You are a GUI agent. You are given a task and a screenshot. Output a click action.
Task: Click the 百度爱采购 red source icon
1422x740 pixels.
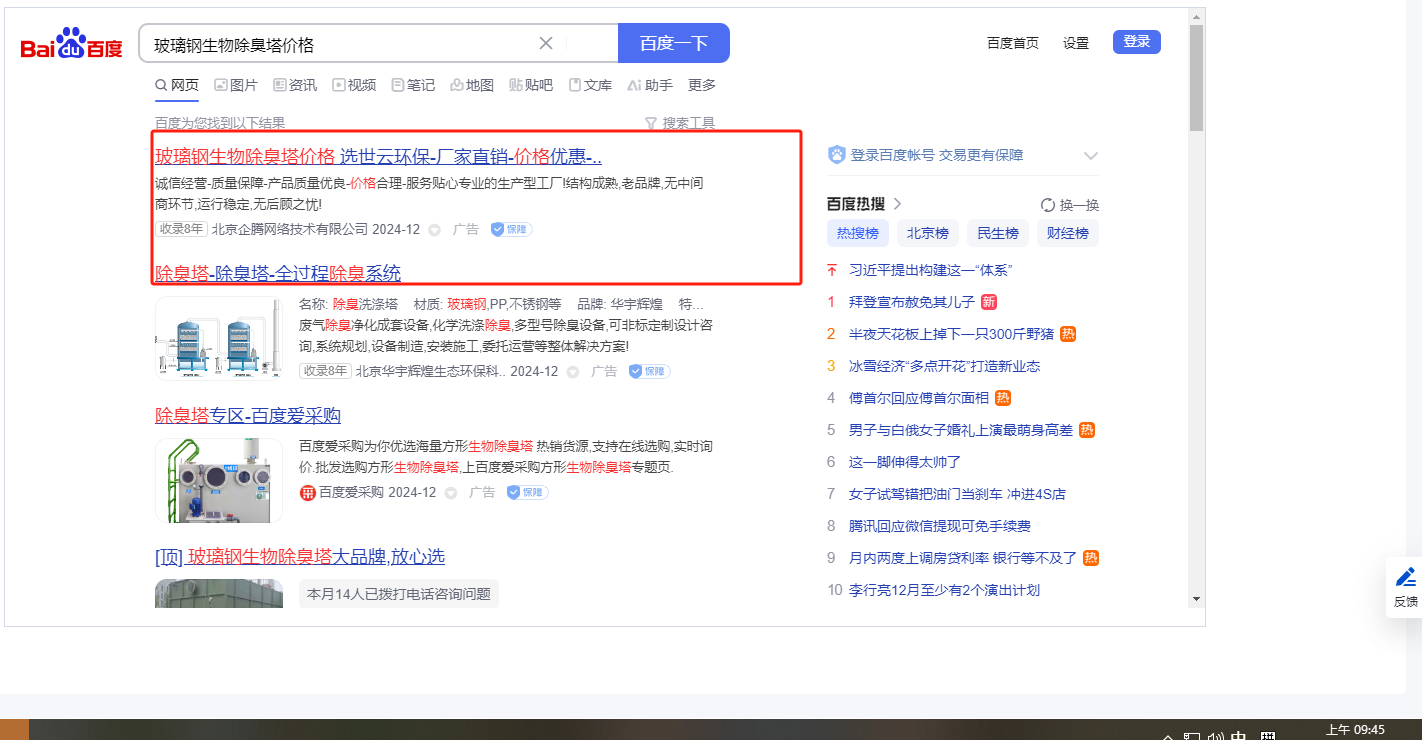click(x=307, y=492)
